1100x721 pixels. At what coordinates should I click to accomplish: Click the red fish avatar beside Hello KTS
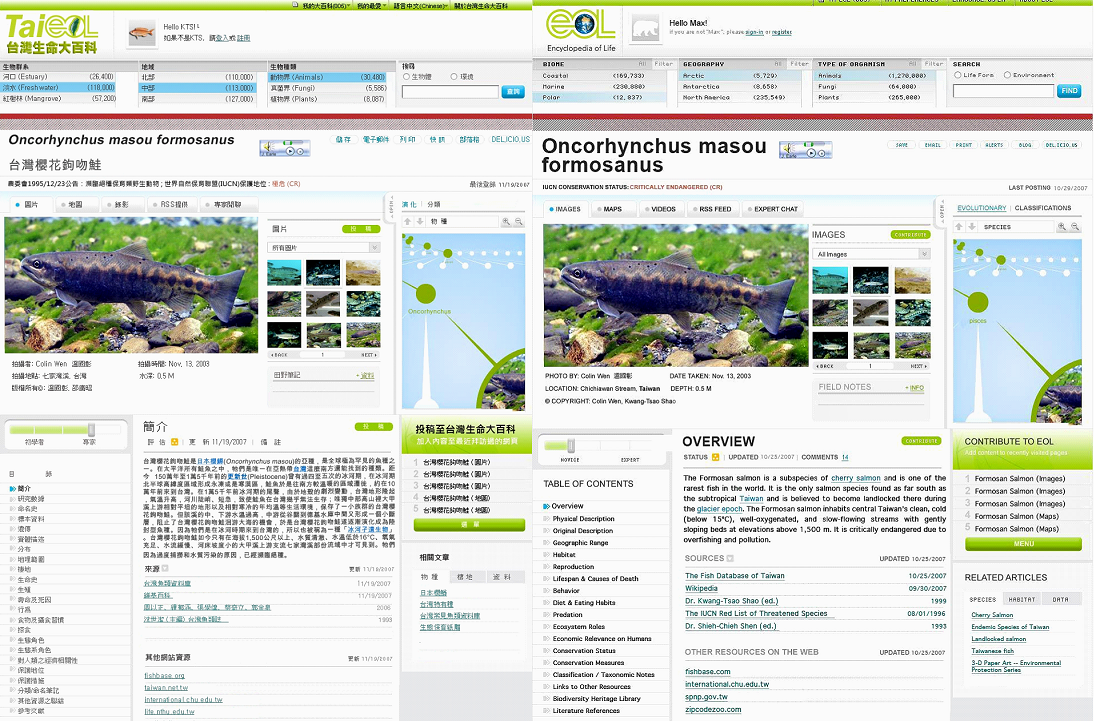coord(143,34)
